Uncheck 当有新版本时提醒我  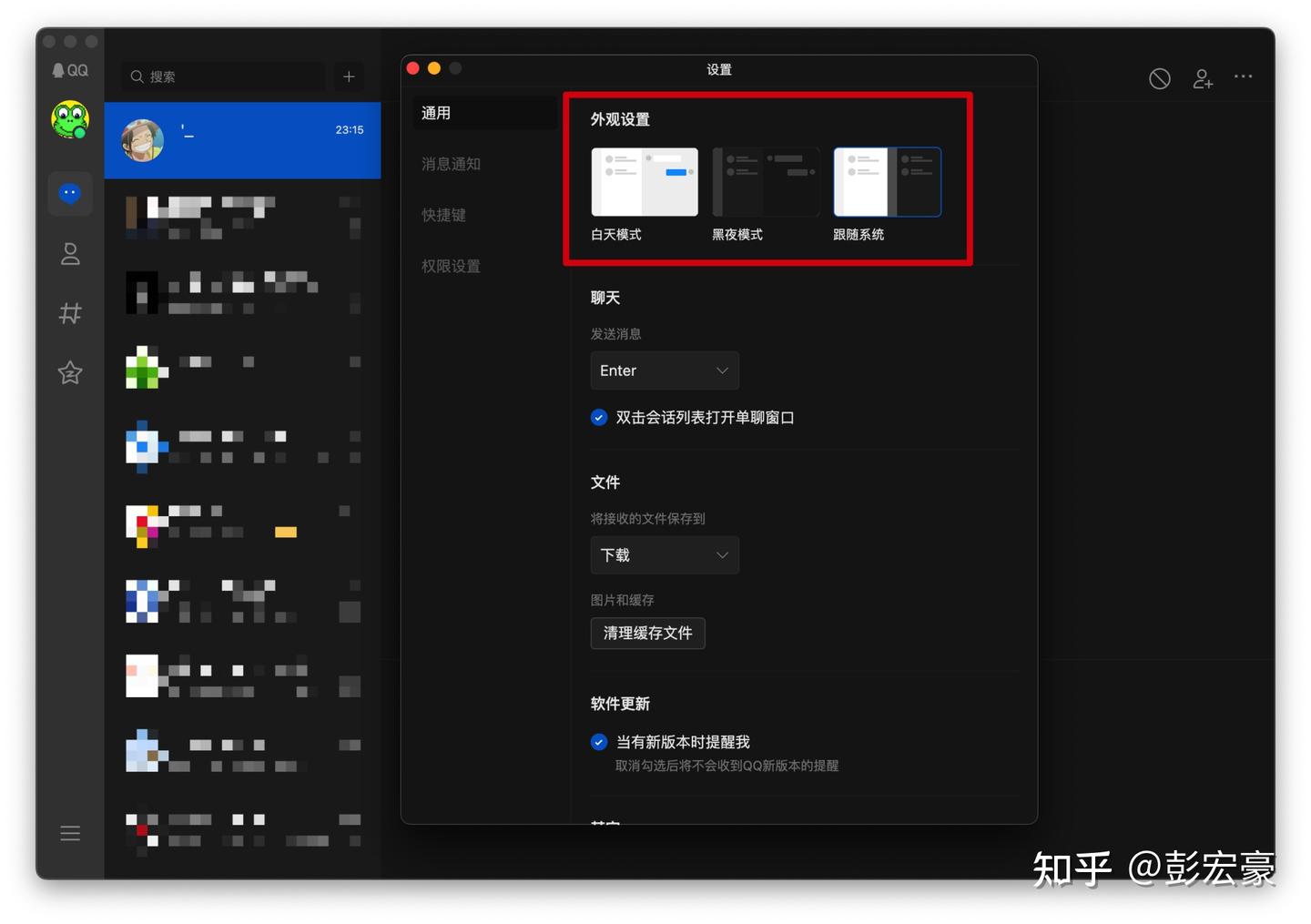click(x=598, y=742)
